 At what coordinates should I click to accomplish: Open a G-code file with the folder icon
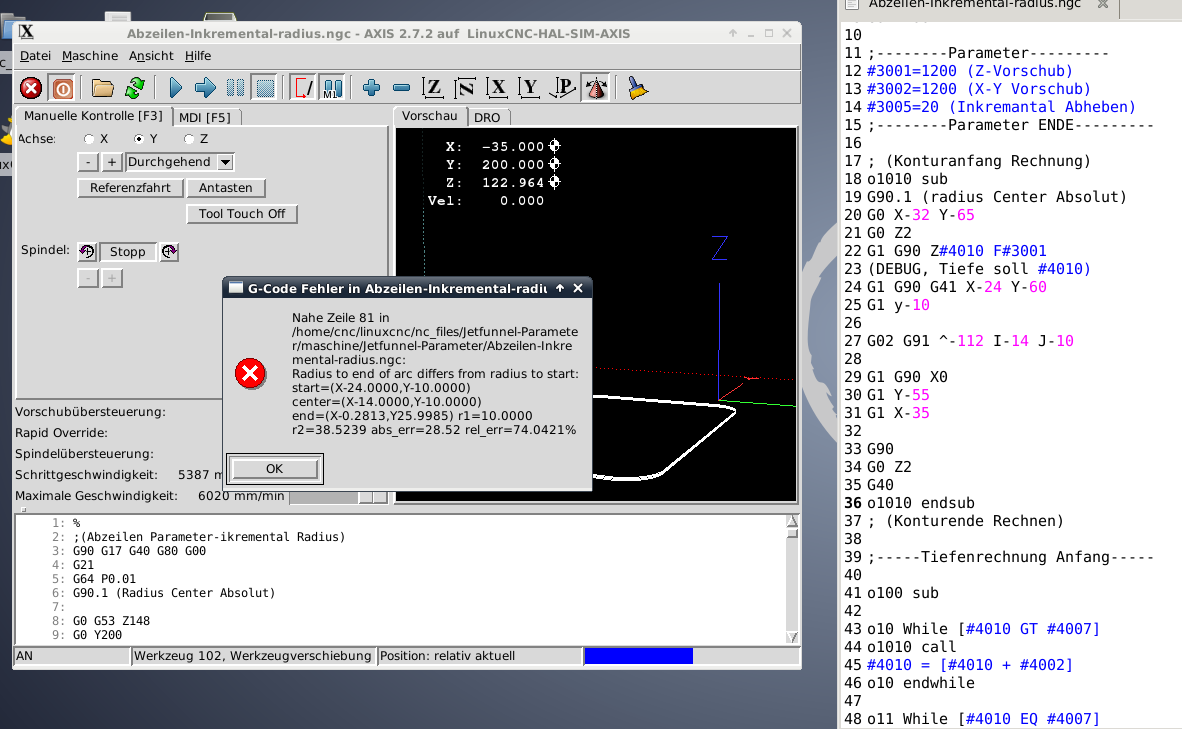(103, 88)
